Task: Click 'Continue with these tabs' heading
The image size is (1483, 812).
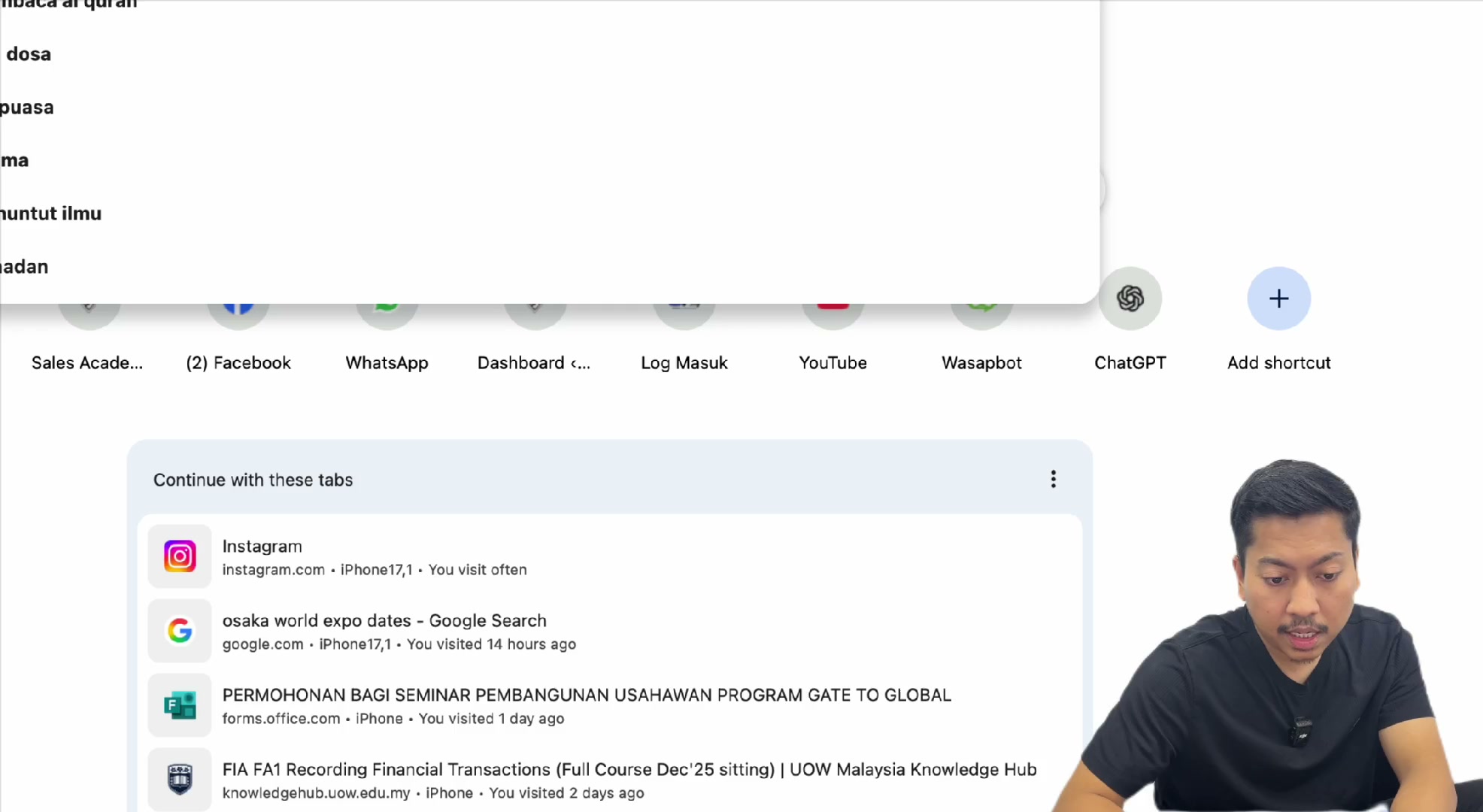Action: click(x=253, y=480)
